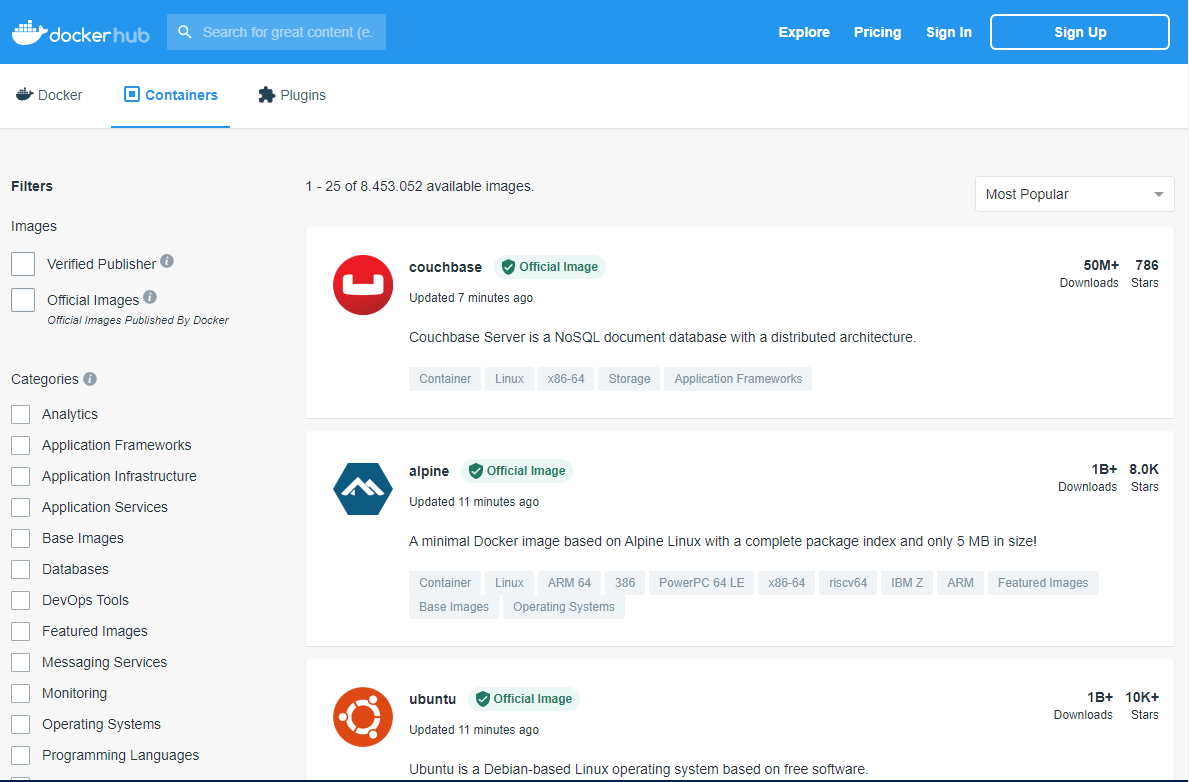Switch to the Docker tab
The image size is (1189, 782).
coord(49,95)
